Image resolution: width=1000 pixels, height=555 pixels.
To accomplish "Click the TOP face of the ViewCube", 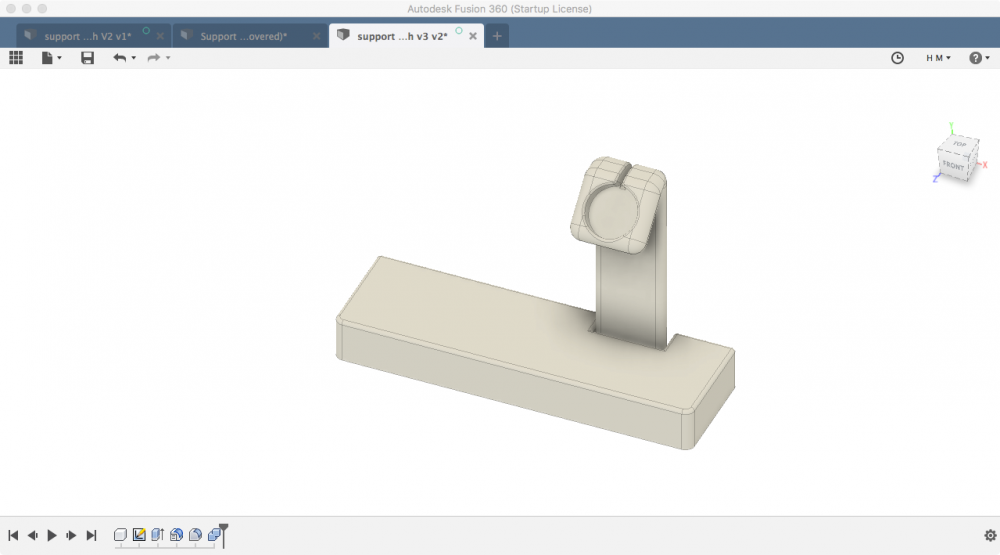I will (960, 144).
